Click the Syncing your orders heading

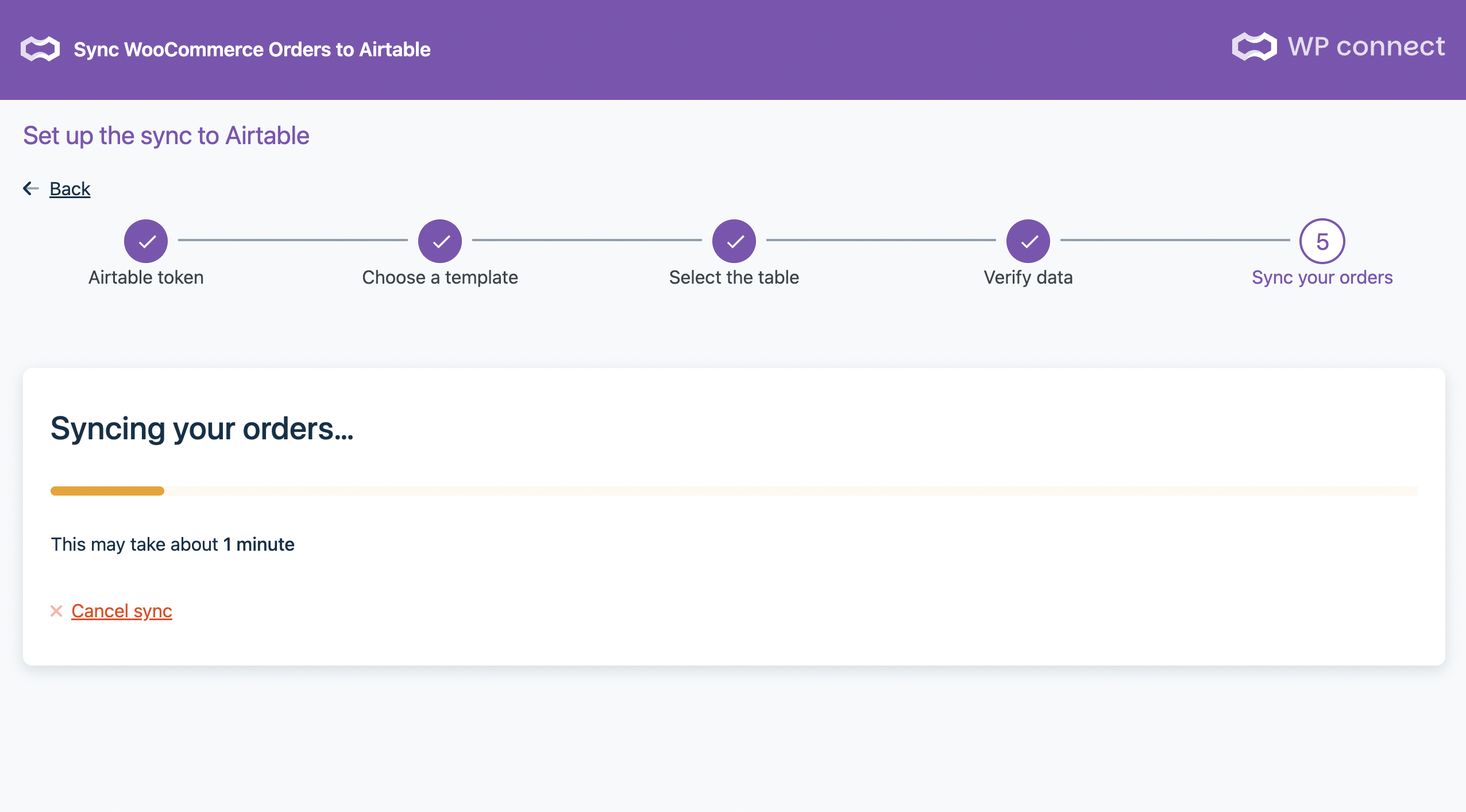click(x=202, y=429)
